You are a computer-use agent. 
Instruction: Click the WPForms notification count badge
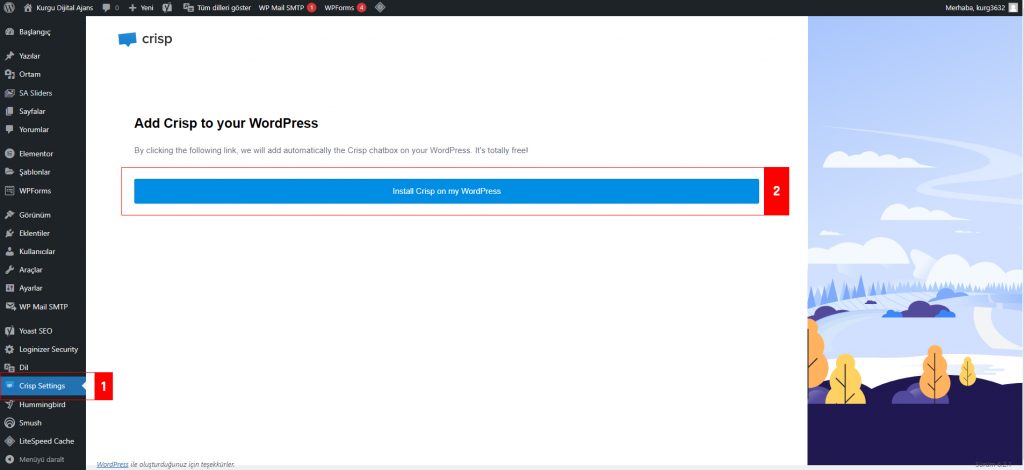click(x=362, y=8)
